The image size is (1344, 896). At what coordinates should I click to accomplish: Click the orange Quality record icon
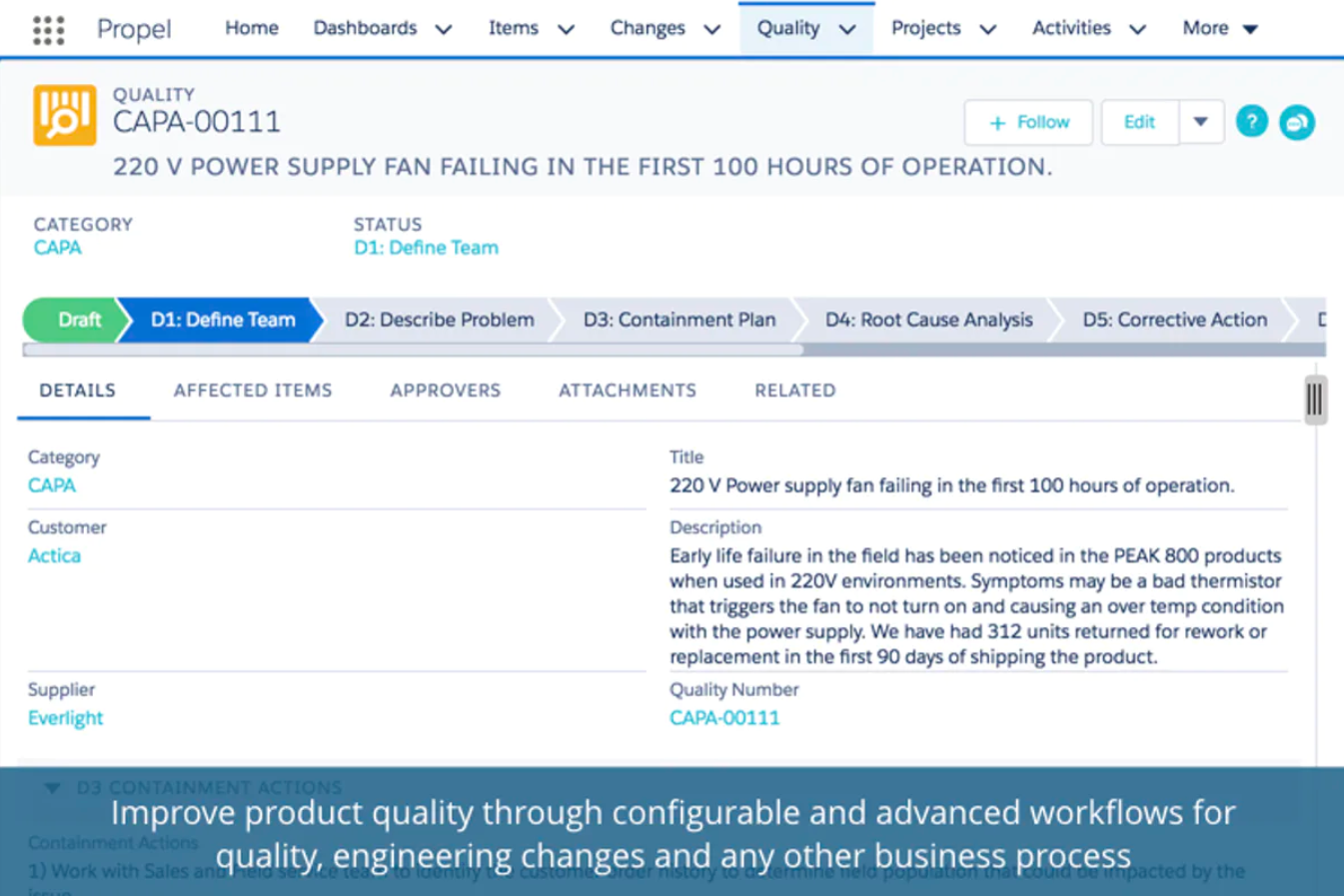click(x=65, y=115)
